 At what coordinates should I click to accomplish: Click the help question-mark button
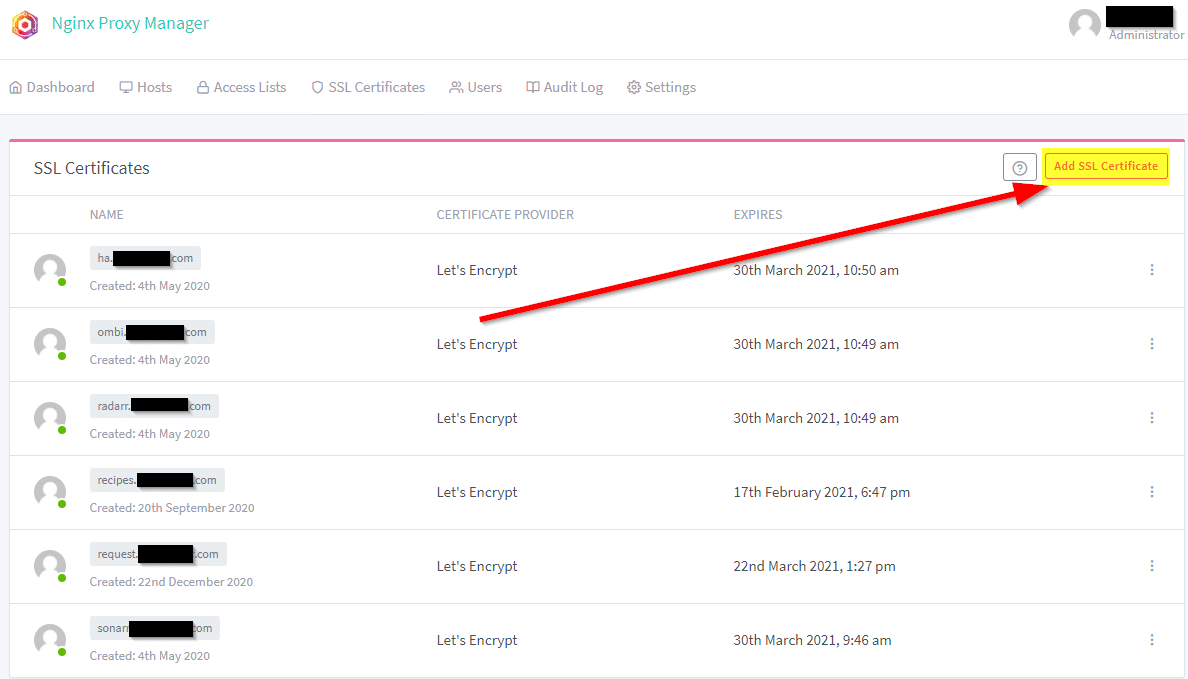point(1019,167)
